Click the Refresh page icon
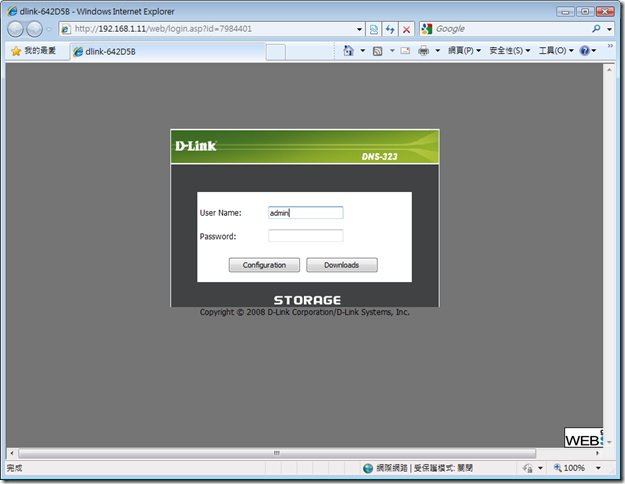Screen dimensions: 625x484 pos(390,29)
